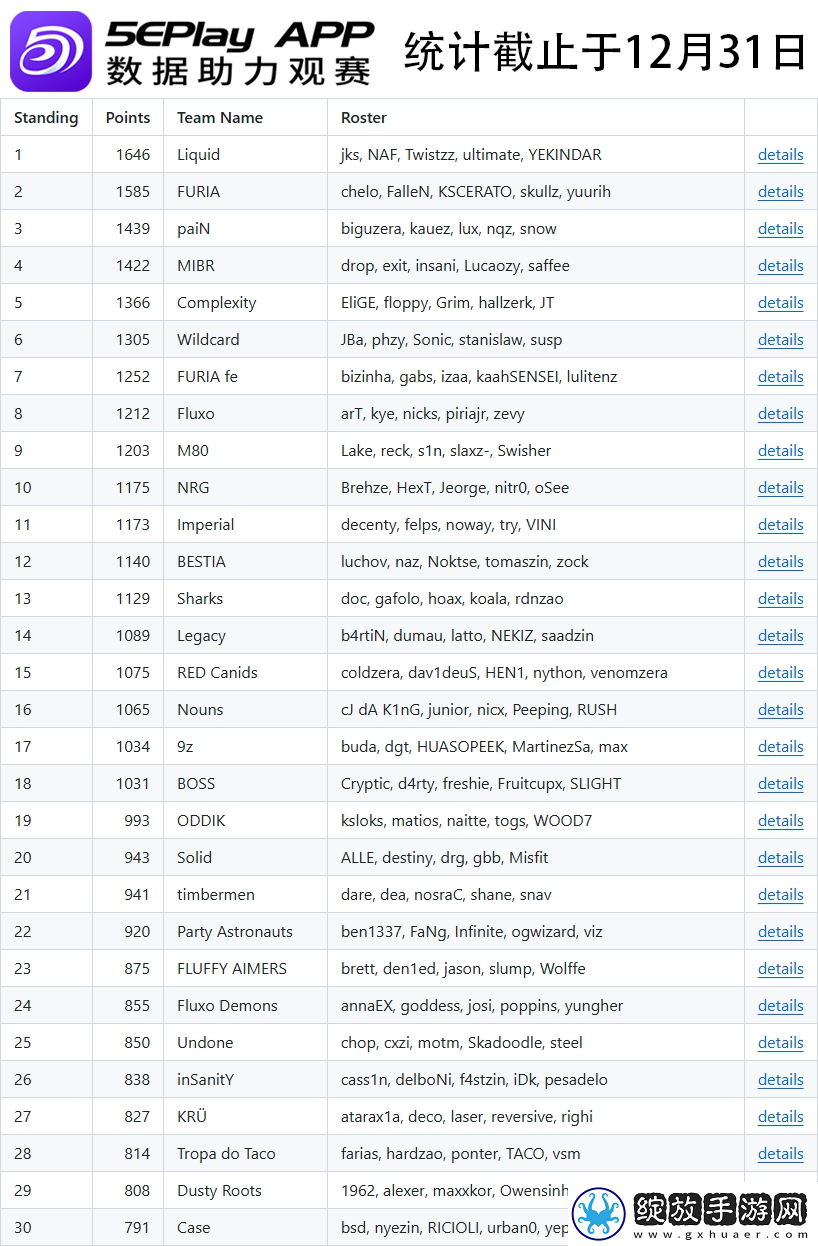Click points value 1422
The width and height of the screenshot is (818, 1246).
point(132,266)
